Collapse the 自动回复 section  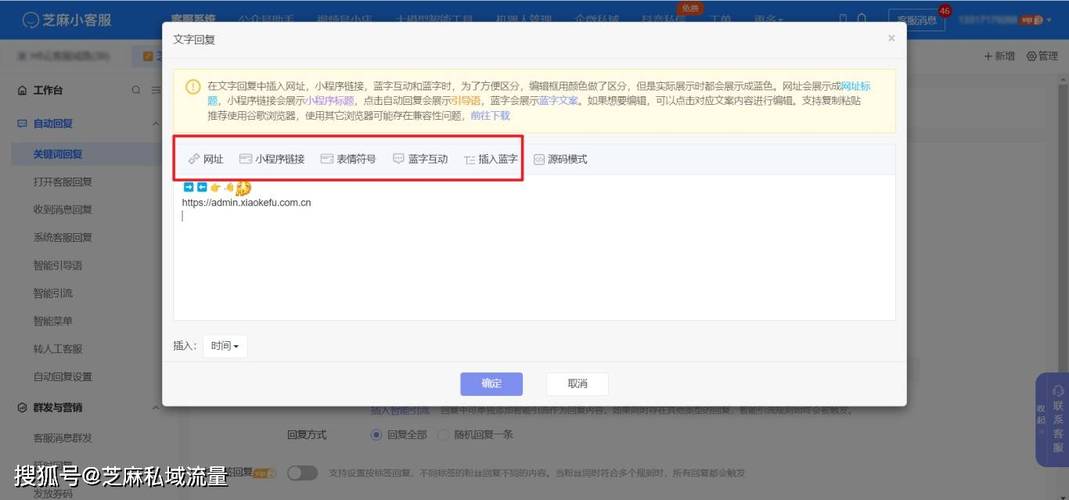[155, 124]
